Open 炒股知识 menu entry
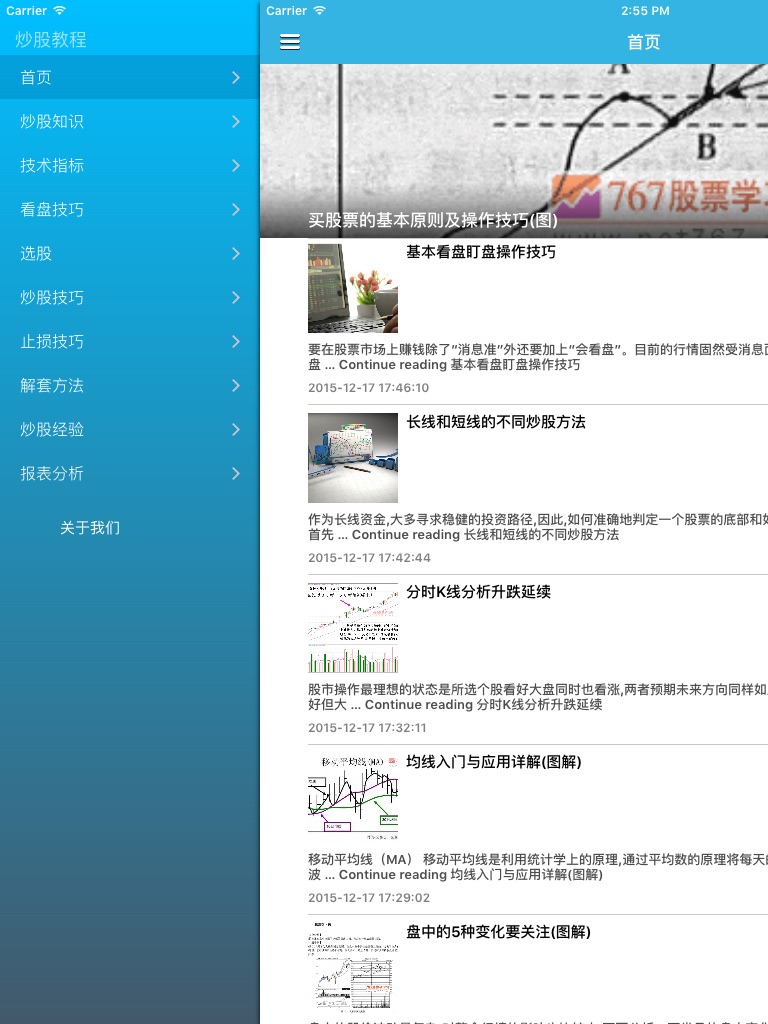This screenshot has height=1024, width=768. [129, 121]
